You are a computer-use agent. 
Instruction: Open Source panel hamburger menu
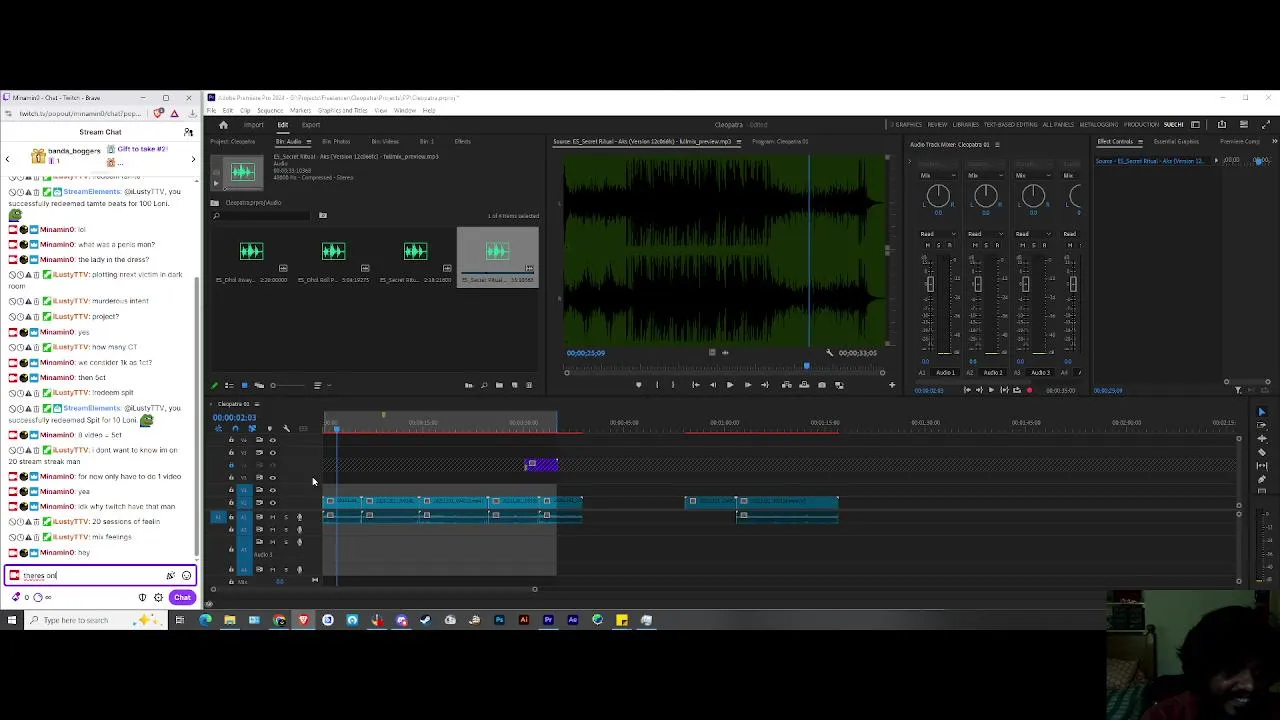(739, 142)
